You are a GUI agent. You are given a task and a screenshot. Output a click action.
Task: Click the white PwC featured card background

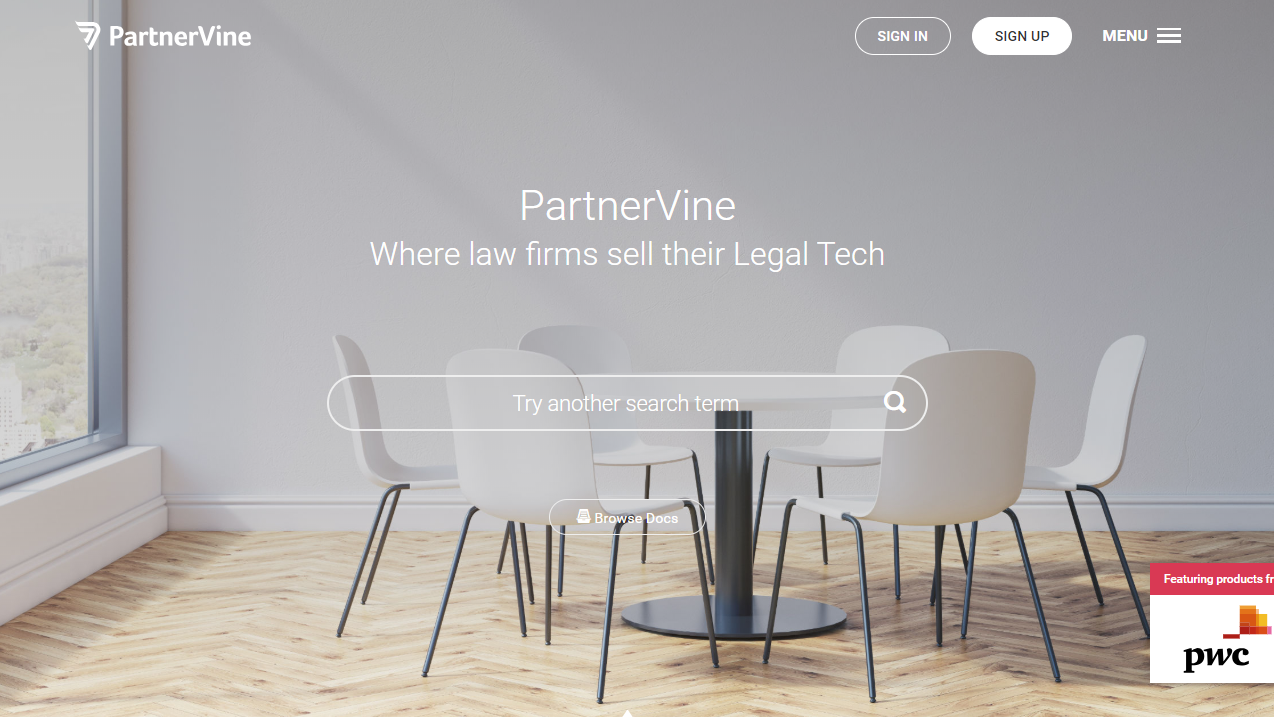1212,639
